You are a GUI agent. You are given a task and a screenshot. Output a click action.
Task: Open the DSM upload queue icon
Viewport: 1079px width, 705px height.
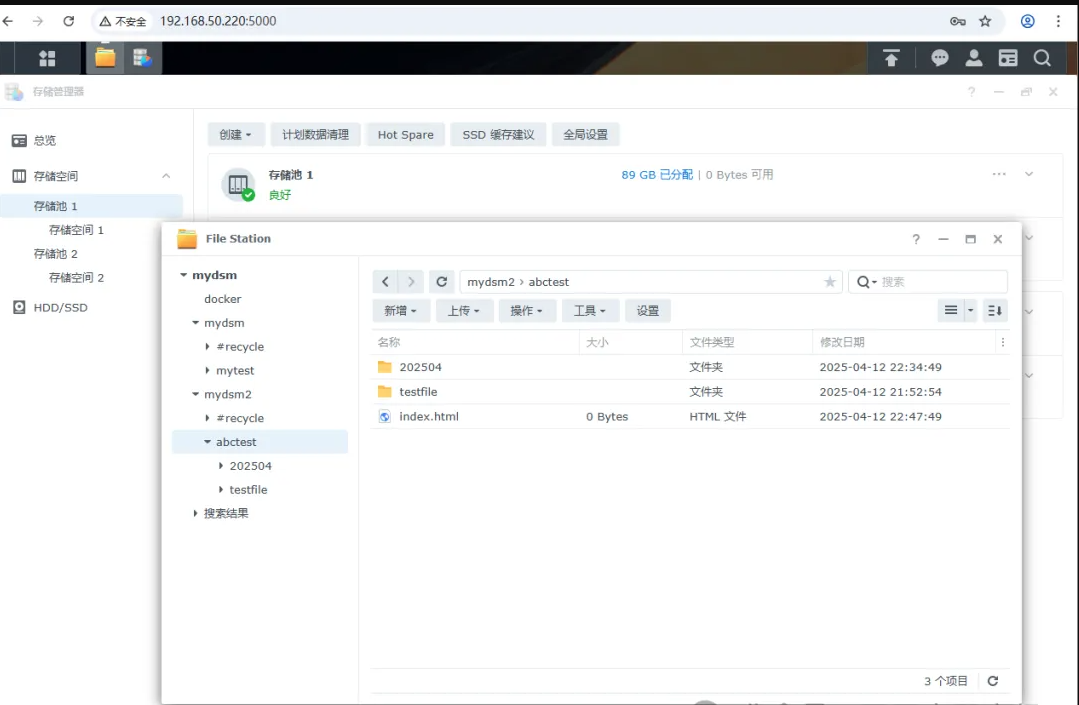pyautogui.click(x=891, y=58)
